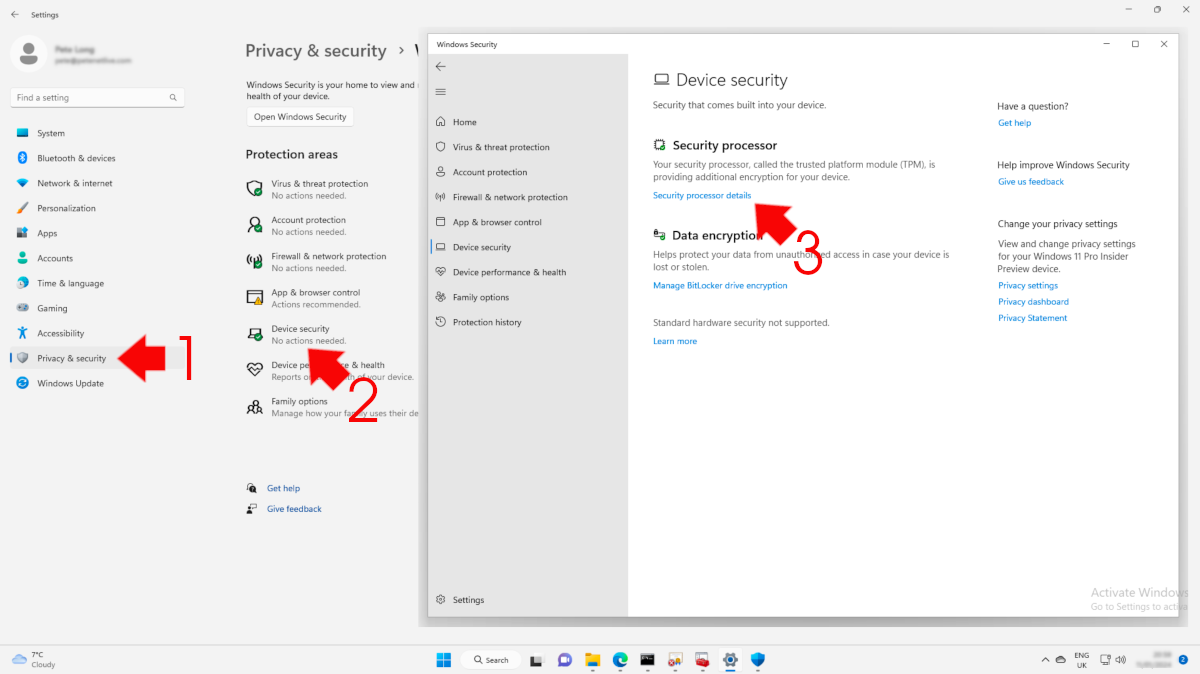
Task: Click the ENG UK language indicator
Action: click(1082, 660)
